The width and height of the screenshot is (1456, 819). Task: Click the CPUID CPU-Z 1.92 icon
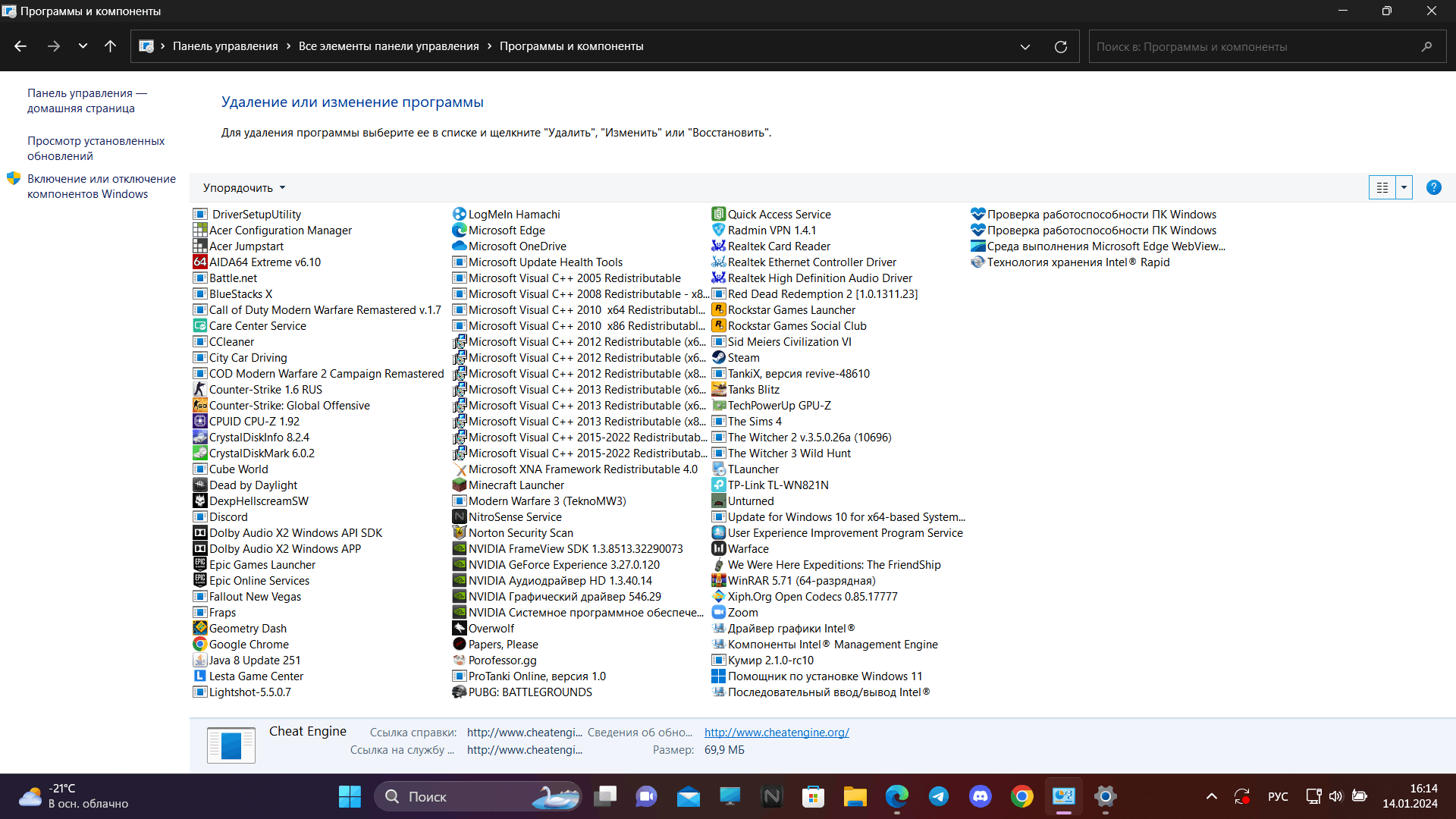pos(200,422)
